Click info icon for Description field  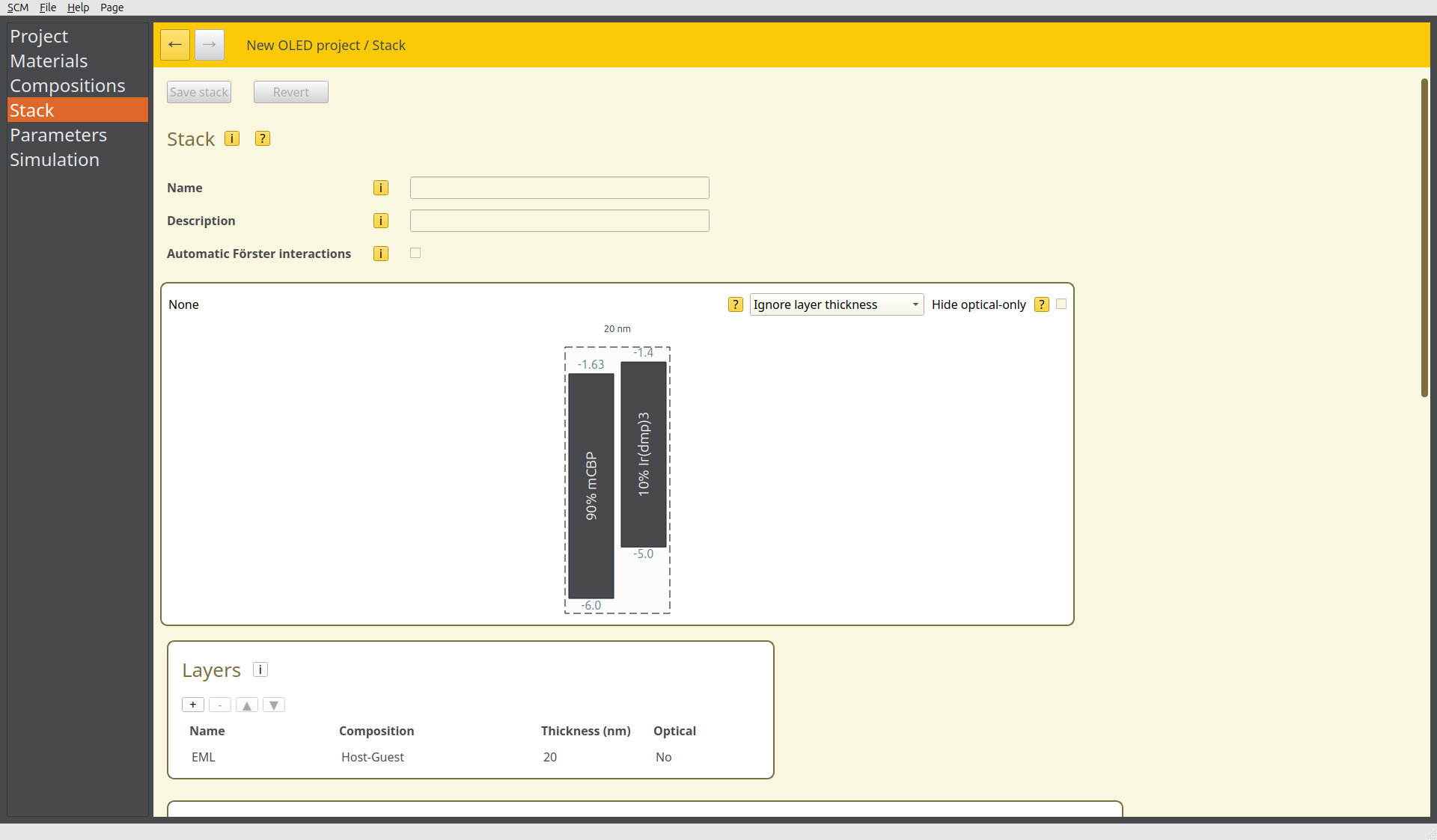click(381, 221)
